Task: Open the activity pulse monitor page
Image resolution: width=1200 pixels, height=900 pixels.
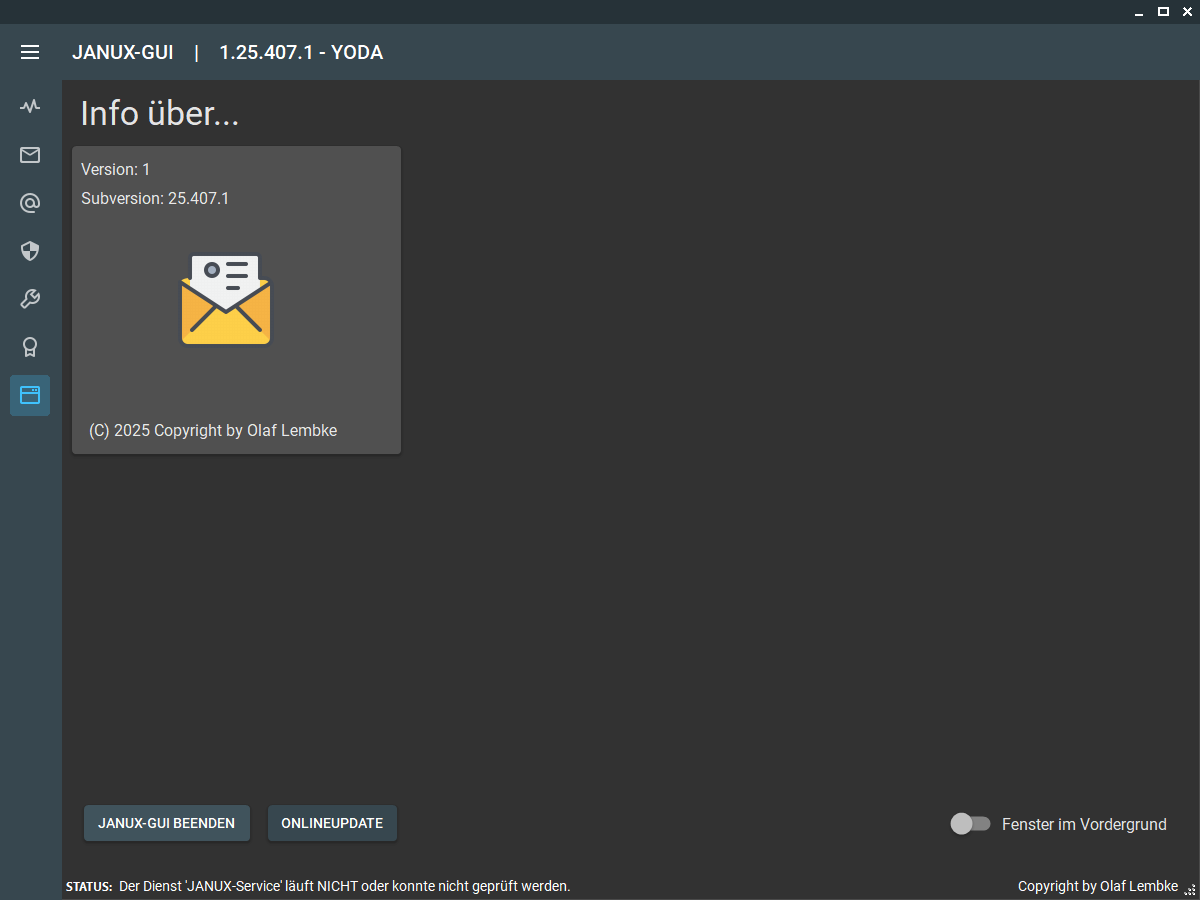Action: (30, 106)
